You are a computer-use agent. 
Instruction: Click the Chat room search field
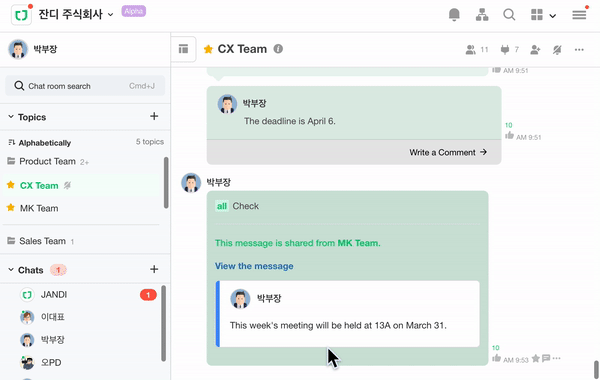click(85, 86)
